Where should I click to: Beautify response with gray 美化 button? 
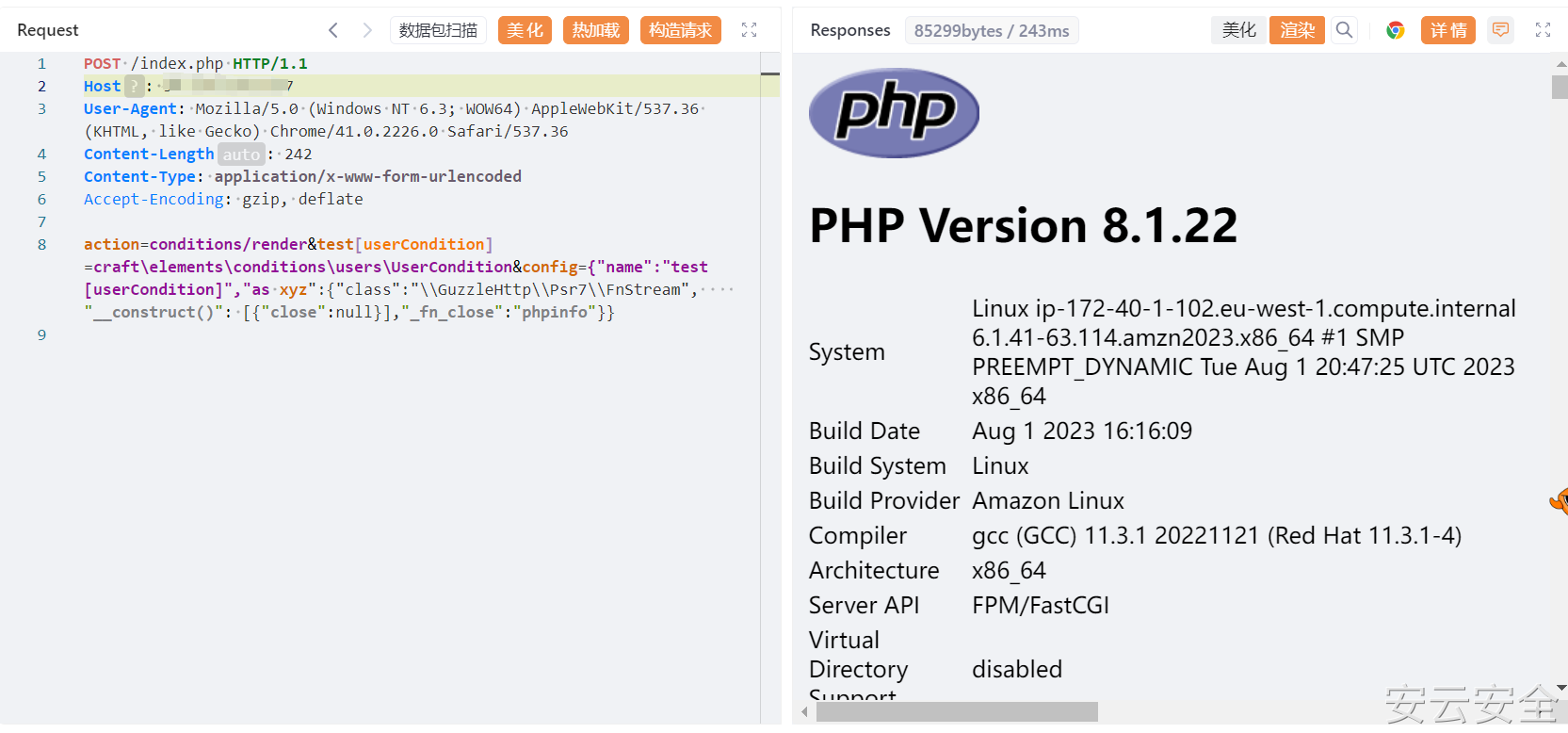[x=1239, y=30]
